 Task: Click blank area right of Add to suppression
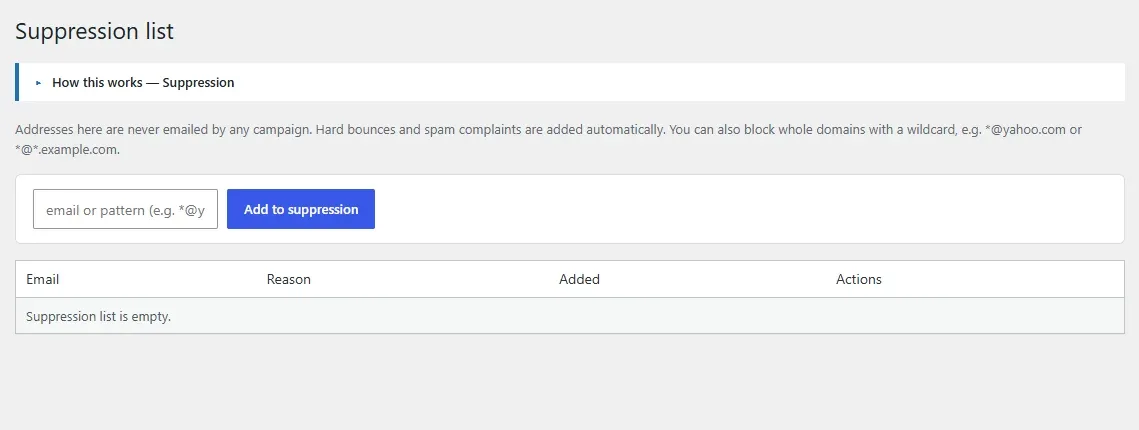click(748, 209)
